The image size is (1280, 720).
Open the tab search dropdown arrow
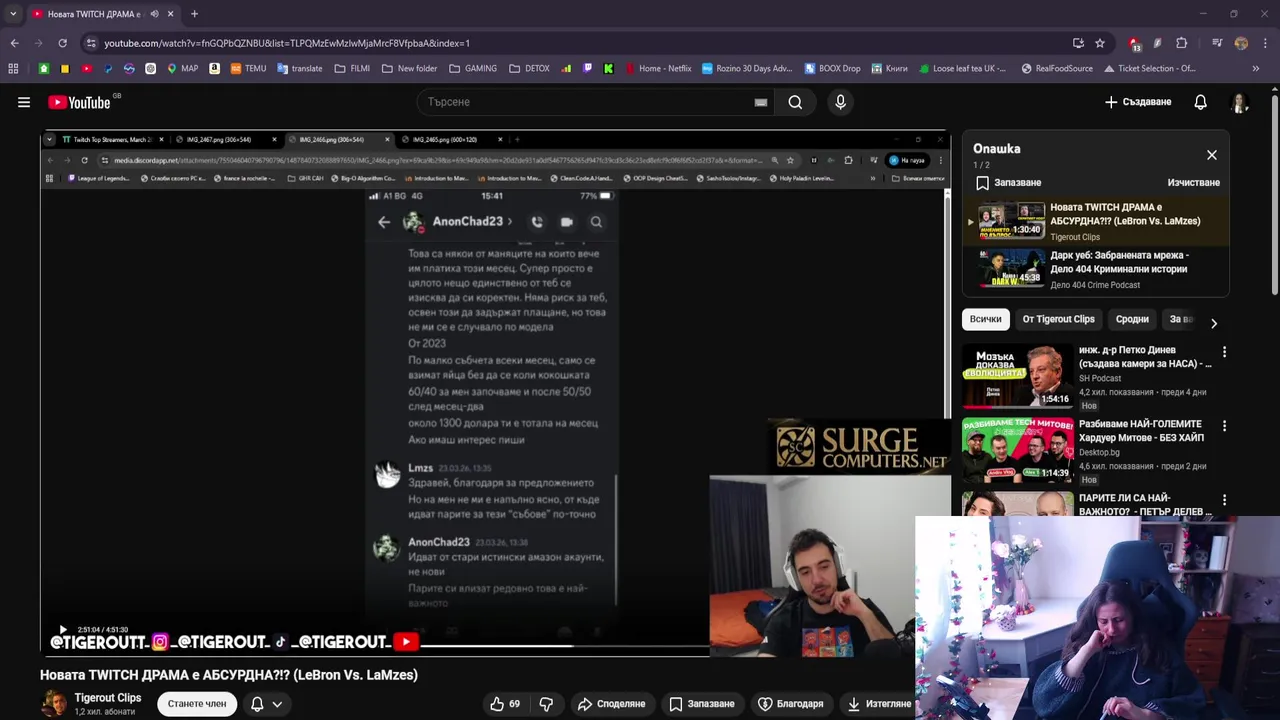pyautogui.click(x=13, y=14)
